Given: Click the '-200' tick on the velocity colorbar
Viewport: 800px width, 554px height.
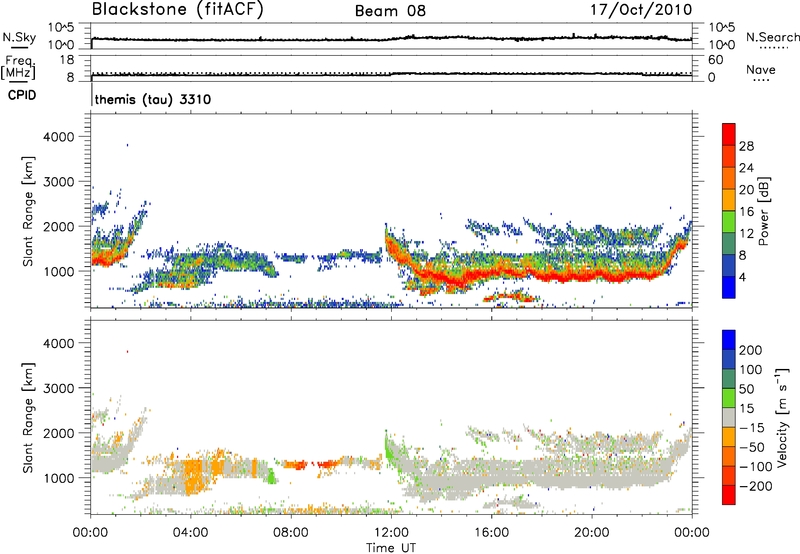Looking at the screenshot, I should click(x=756, y=486).
